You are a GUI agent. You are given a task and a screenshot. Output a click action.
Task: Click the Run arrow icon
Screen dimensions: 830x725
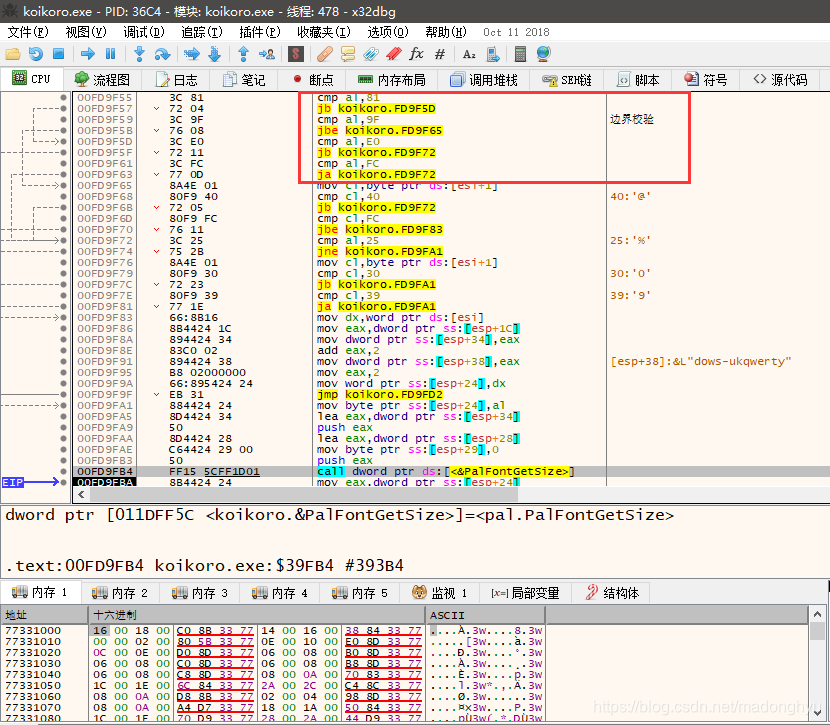point(88,54)
